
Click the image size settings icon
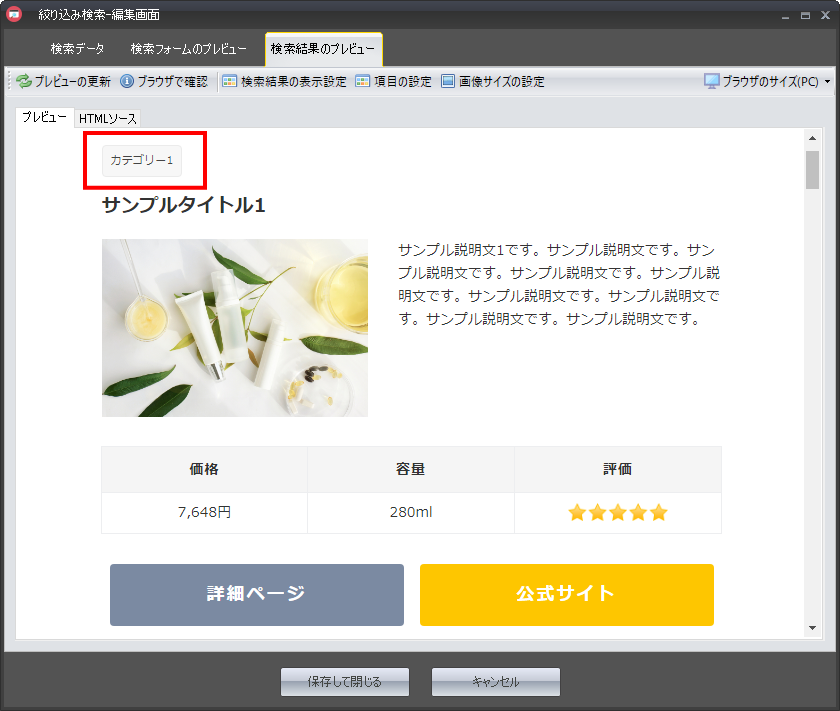coord(448,82)
